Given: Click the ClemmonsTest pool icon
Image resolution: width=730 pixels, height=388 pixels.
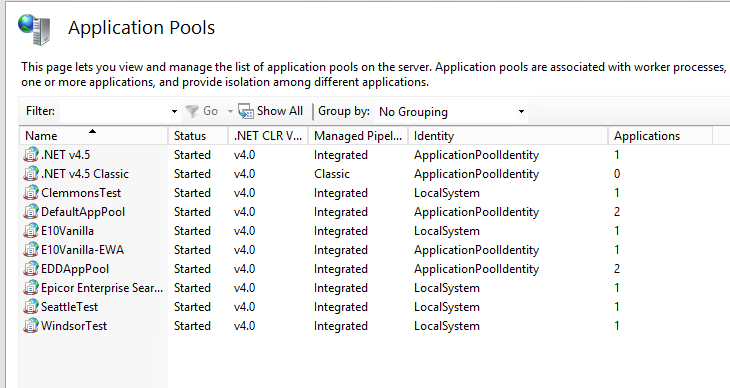Looking at the screenshot, I should (x=31, y=192).
